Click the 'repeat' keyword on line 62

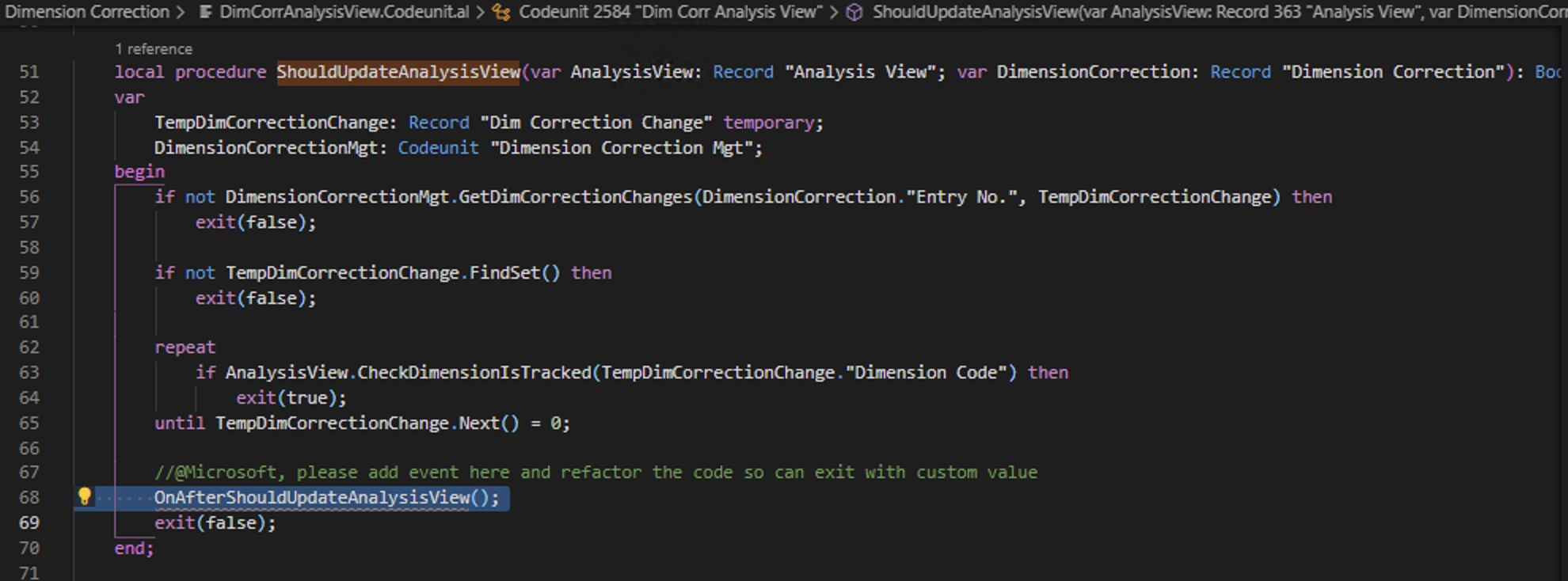point(185,347)
